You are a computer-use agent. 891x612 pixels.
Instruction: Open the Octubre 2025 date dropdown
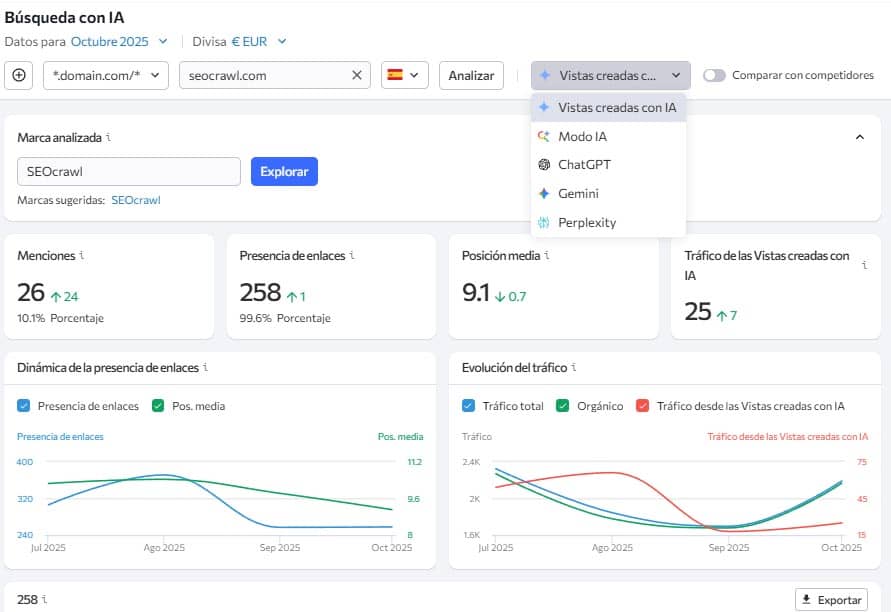coord(119,41)
